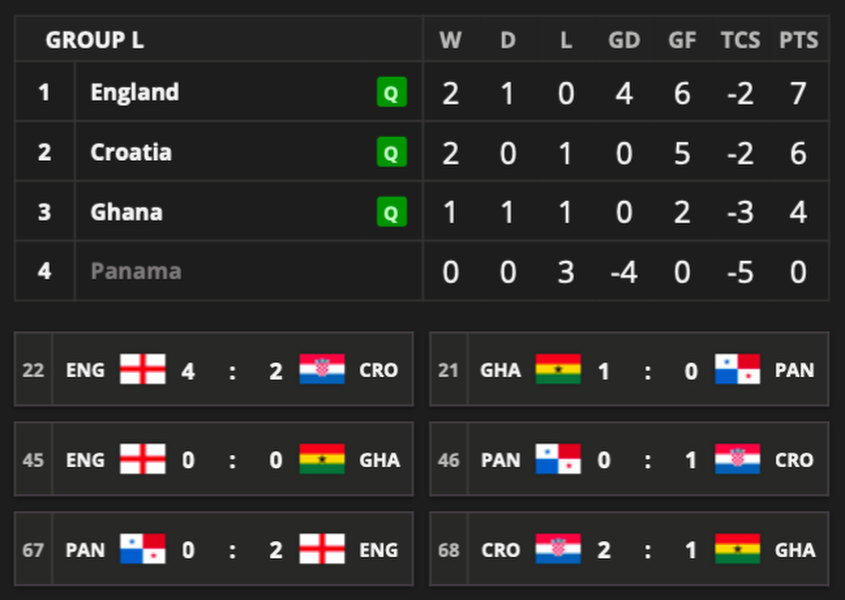Click England's green Q qualified badge
Image resolution: width=845 pixels, height=600 pixels.
click(x=392, y=92)
